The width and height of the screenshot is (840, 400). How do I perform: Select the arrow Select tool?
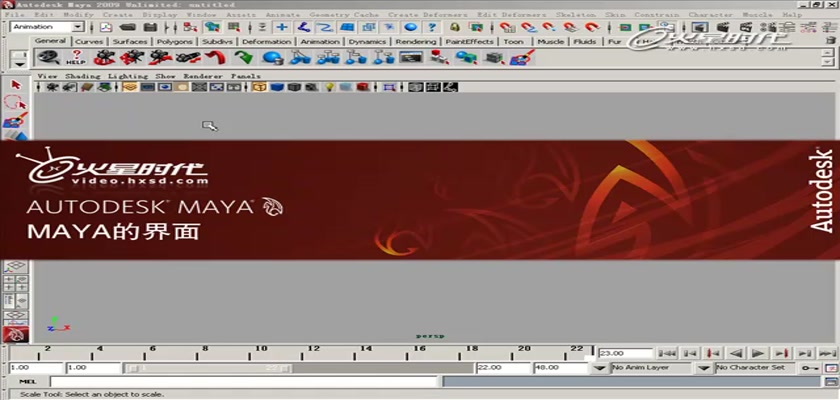(16, 85)
